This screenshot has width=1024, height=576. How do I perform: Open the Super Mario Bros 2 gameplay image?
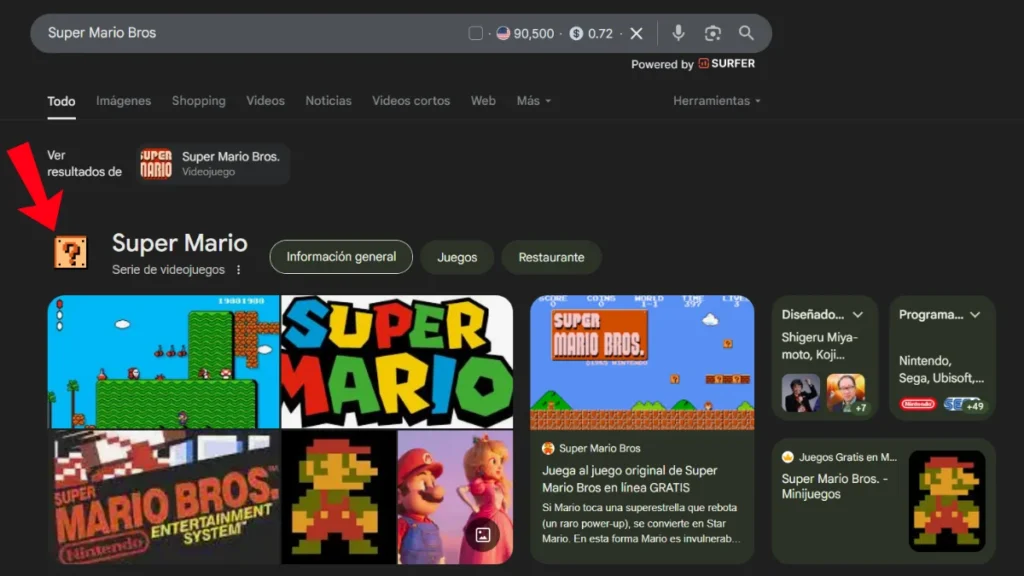tap(163, 362)
